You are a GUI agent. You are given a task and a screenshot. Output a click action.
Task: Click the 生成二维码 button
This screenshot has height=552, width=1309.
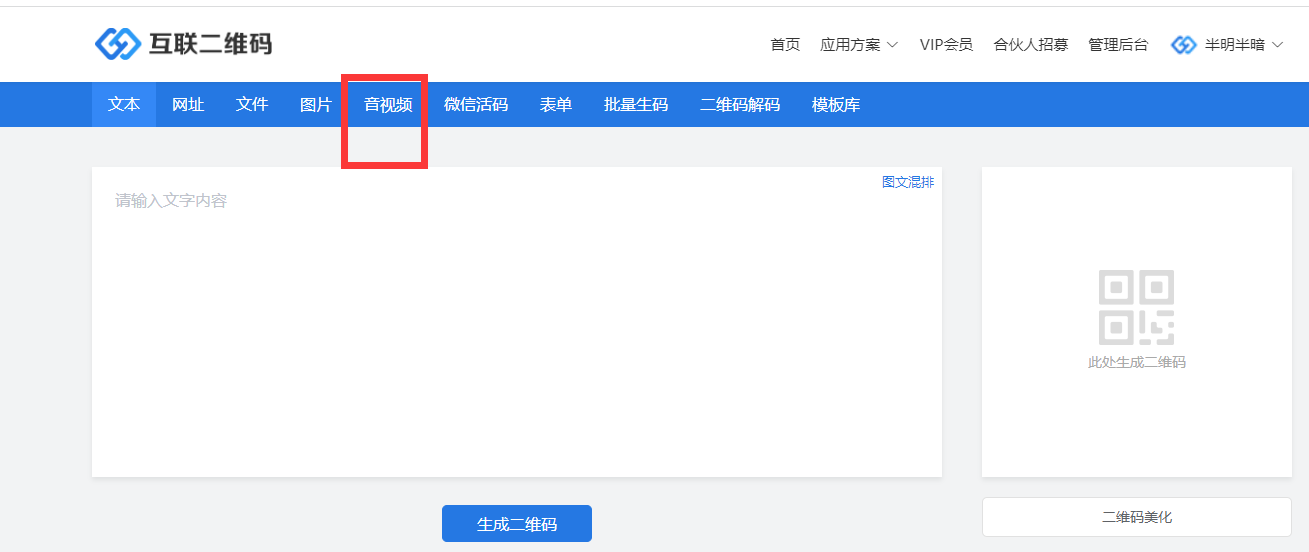click(517, 524)
